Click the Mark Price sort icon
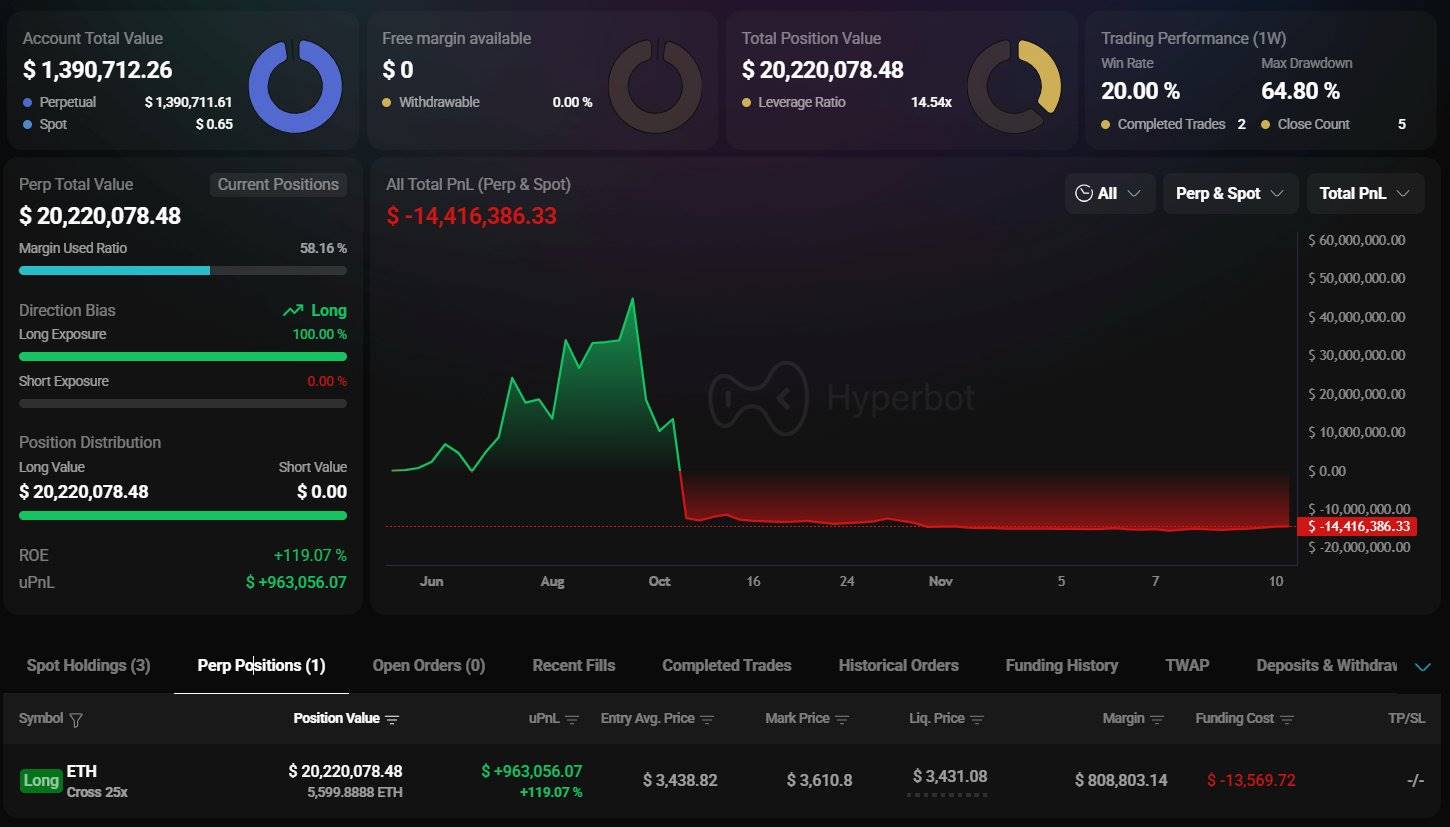The width and height of the screenshot is (1450, 827). (842, 719)
